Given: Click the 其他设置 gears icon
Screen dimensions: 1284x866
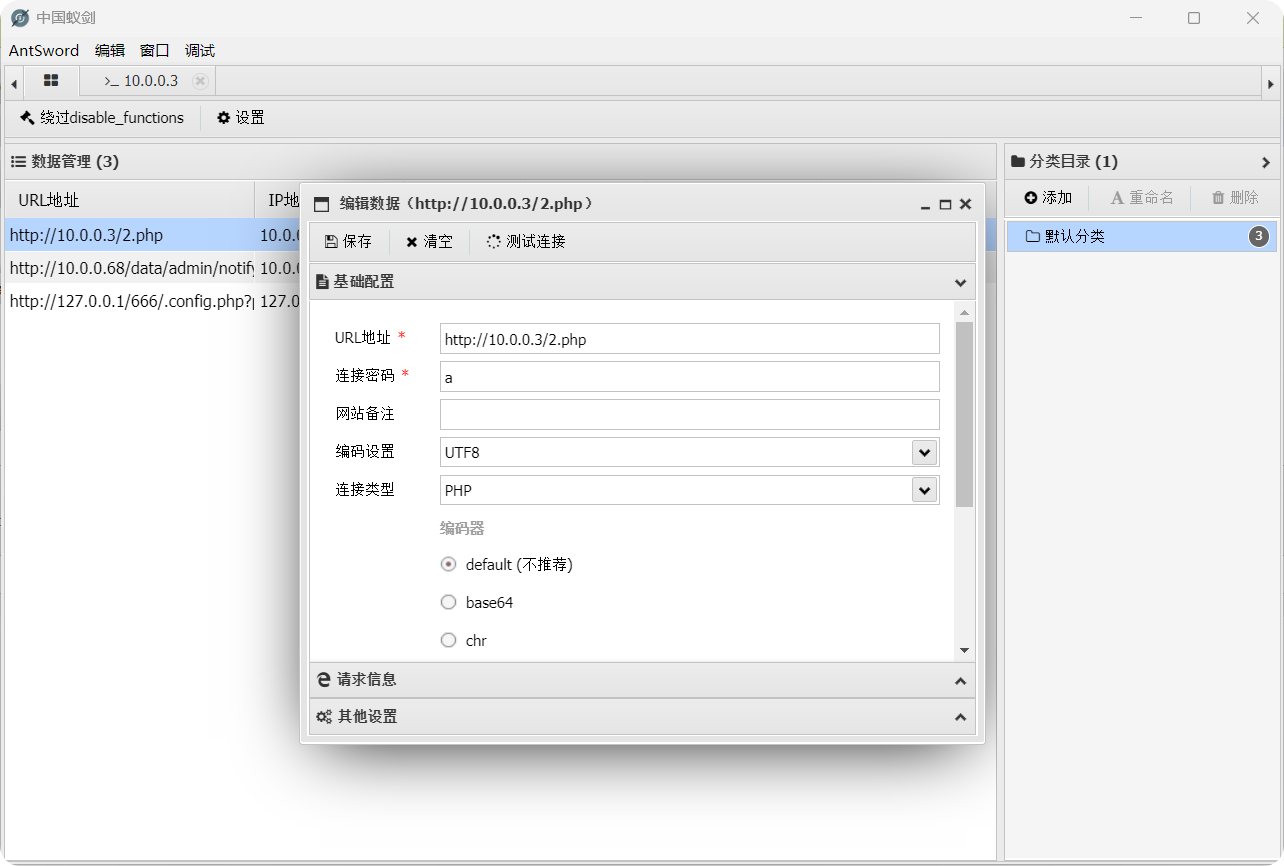Looking at the screenshot, I should click(x=324, y=717).
